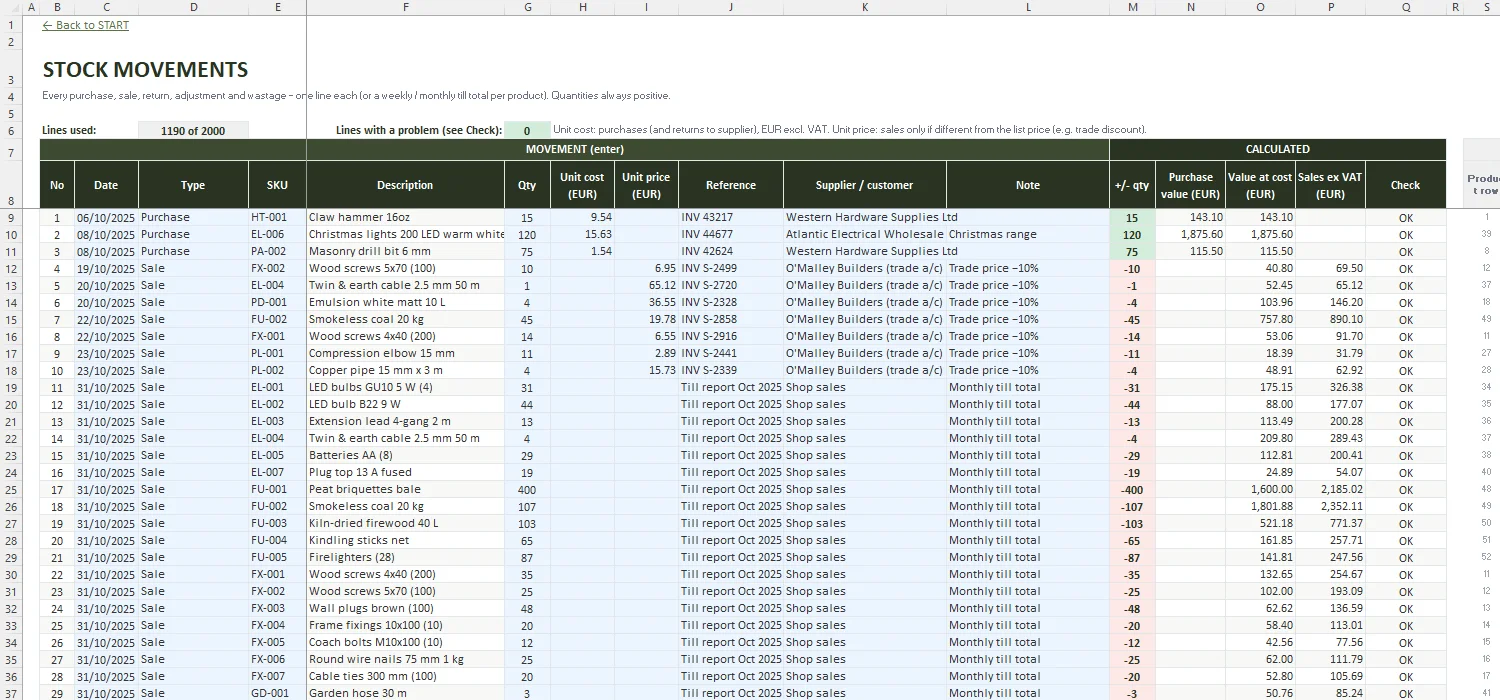Select reference cell INV S-2499
The image size is (1500, 700).
(731, 268)
